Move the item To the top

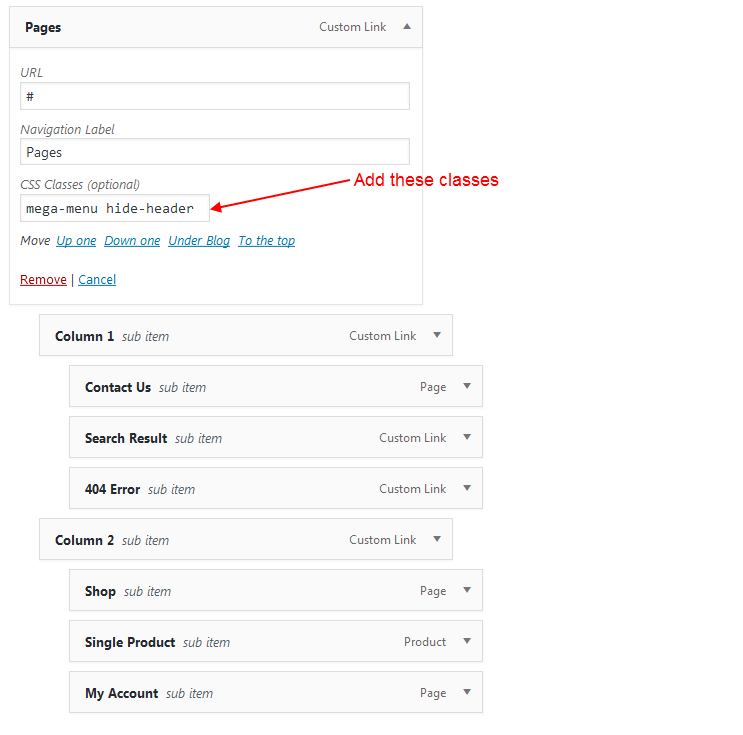click(266, 241)
